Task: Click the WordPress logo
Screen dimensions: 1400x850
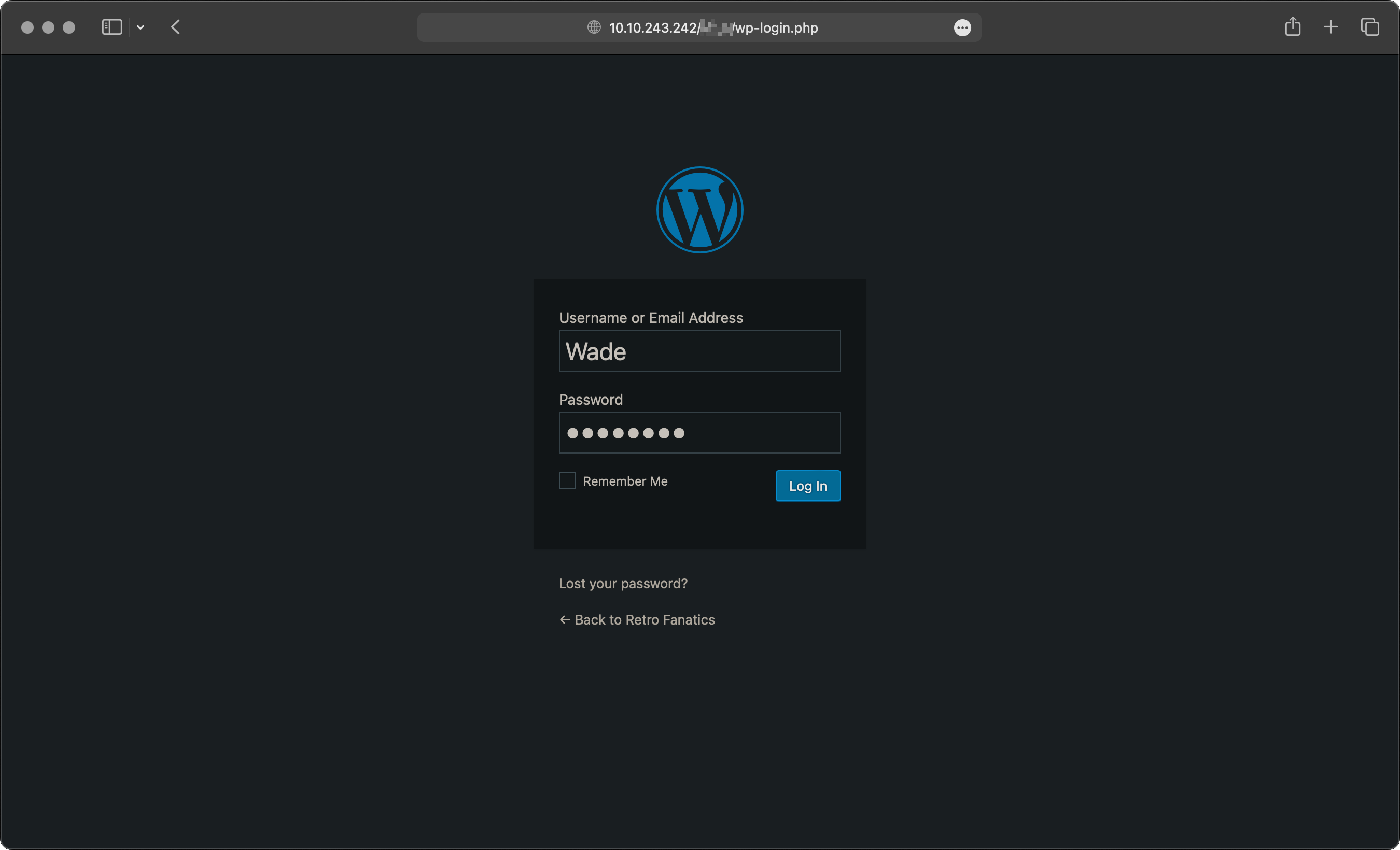Action: click(x=699, y=209)
